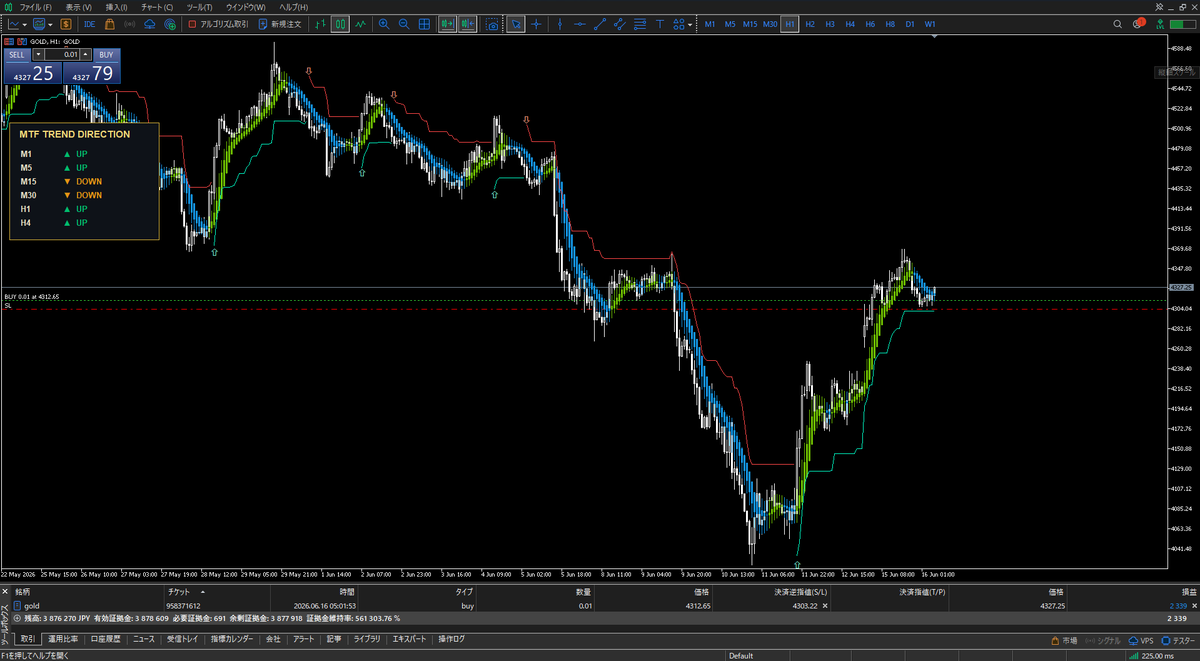Click the Default profile in status bar
1200x661 pixels.
(741, 656)
